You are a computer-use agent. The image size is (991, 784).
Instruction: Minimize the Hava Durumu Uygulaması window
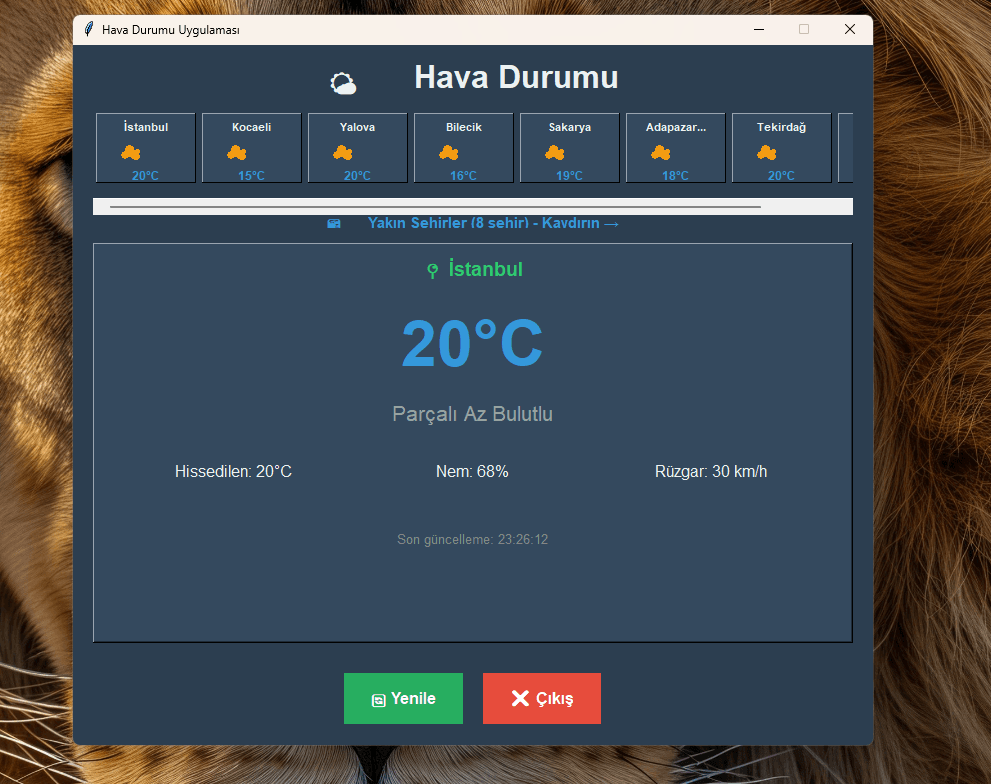(759, 29)
